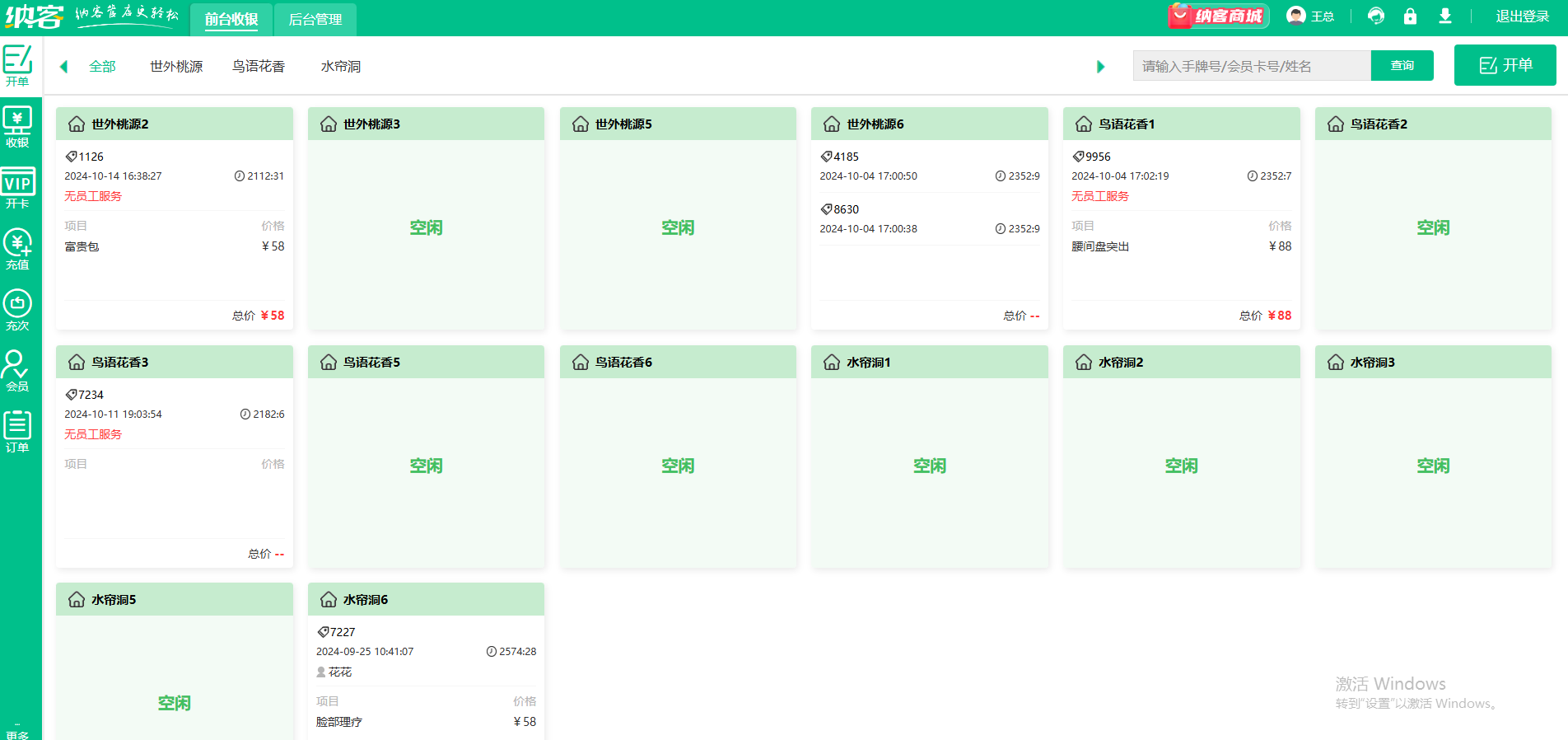Focus the 手牌号/会员卡号 search field
The image size is (1568, 740).
(x=1251, y=66)
